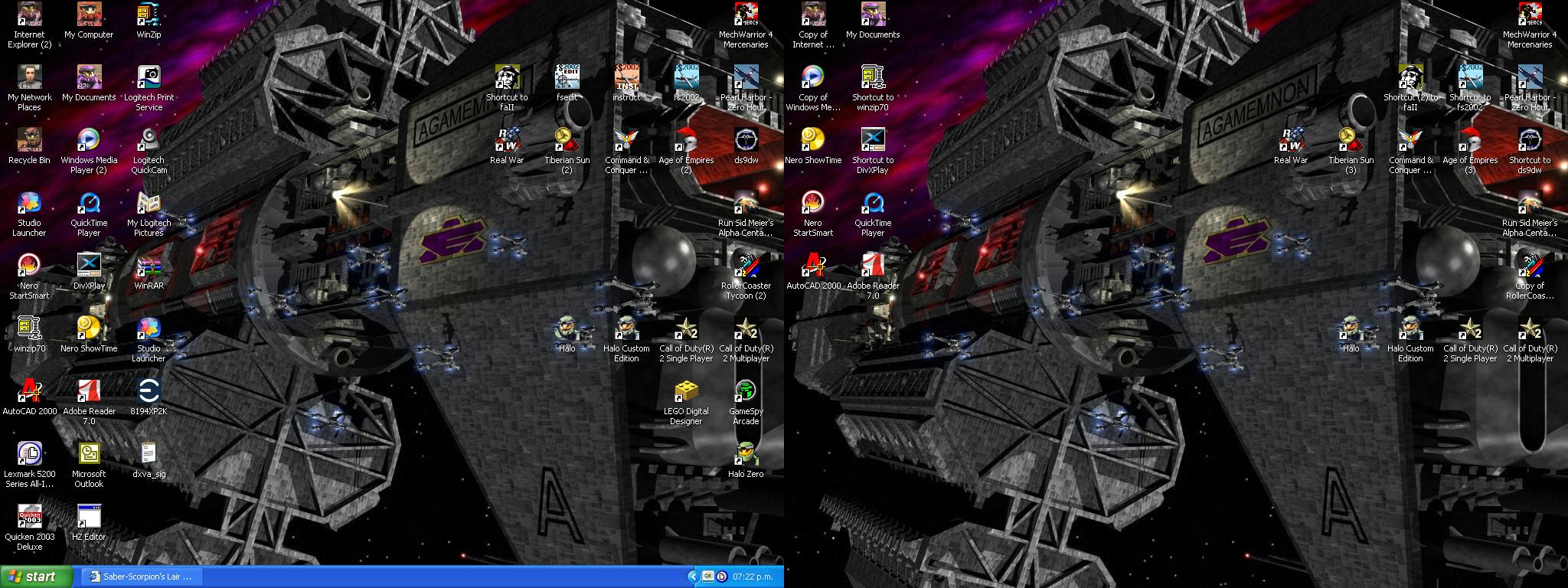
Task: Select Tiberian Sun (2) icon
Action: tap(567, 152)
